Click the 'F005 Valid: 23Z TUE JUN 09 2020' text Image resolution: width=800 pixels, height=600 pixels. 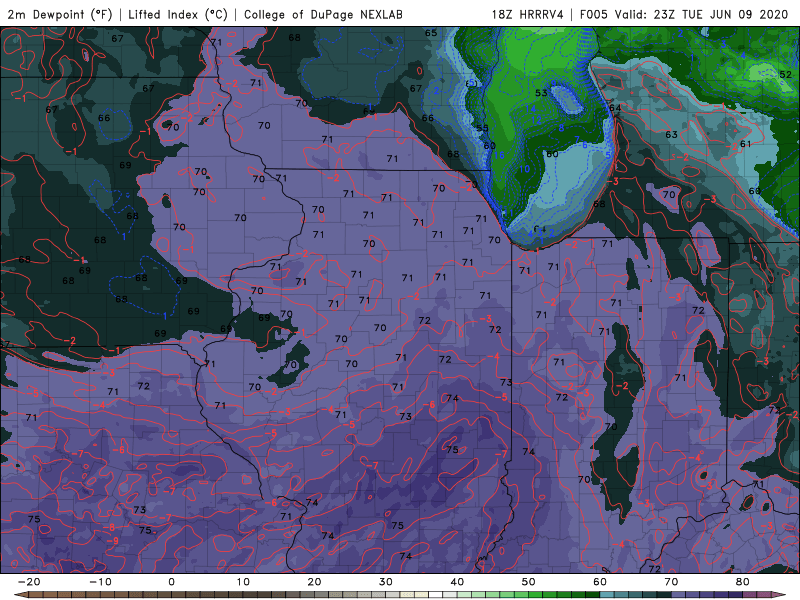[684, 14]
